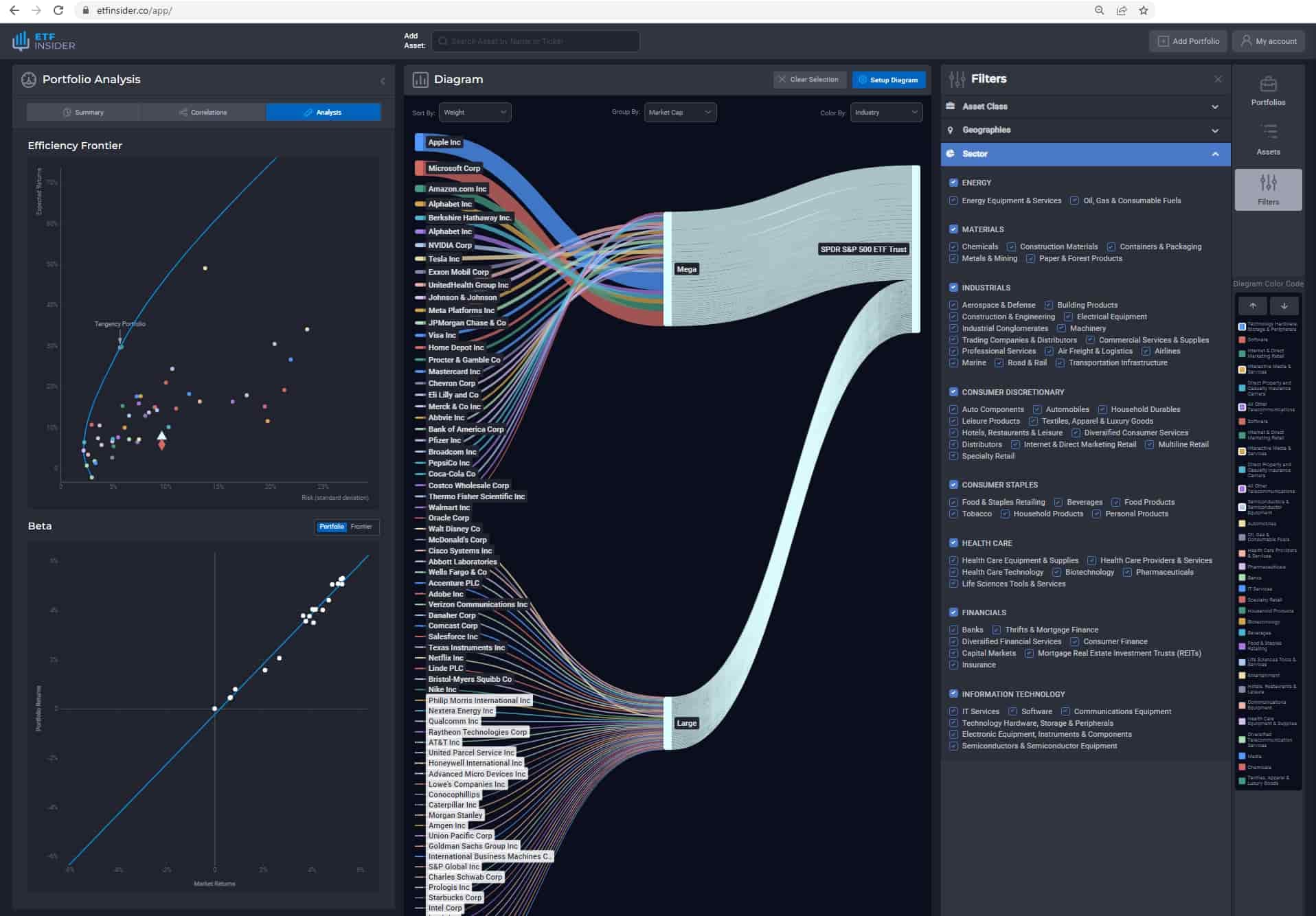
Task: Click Setup Diagram button
Action: tap(888, 80)
